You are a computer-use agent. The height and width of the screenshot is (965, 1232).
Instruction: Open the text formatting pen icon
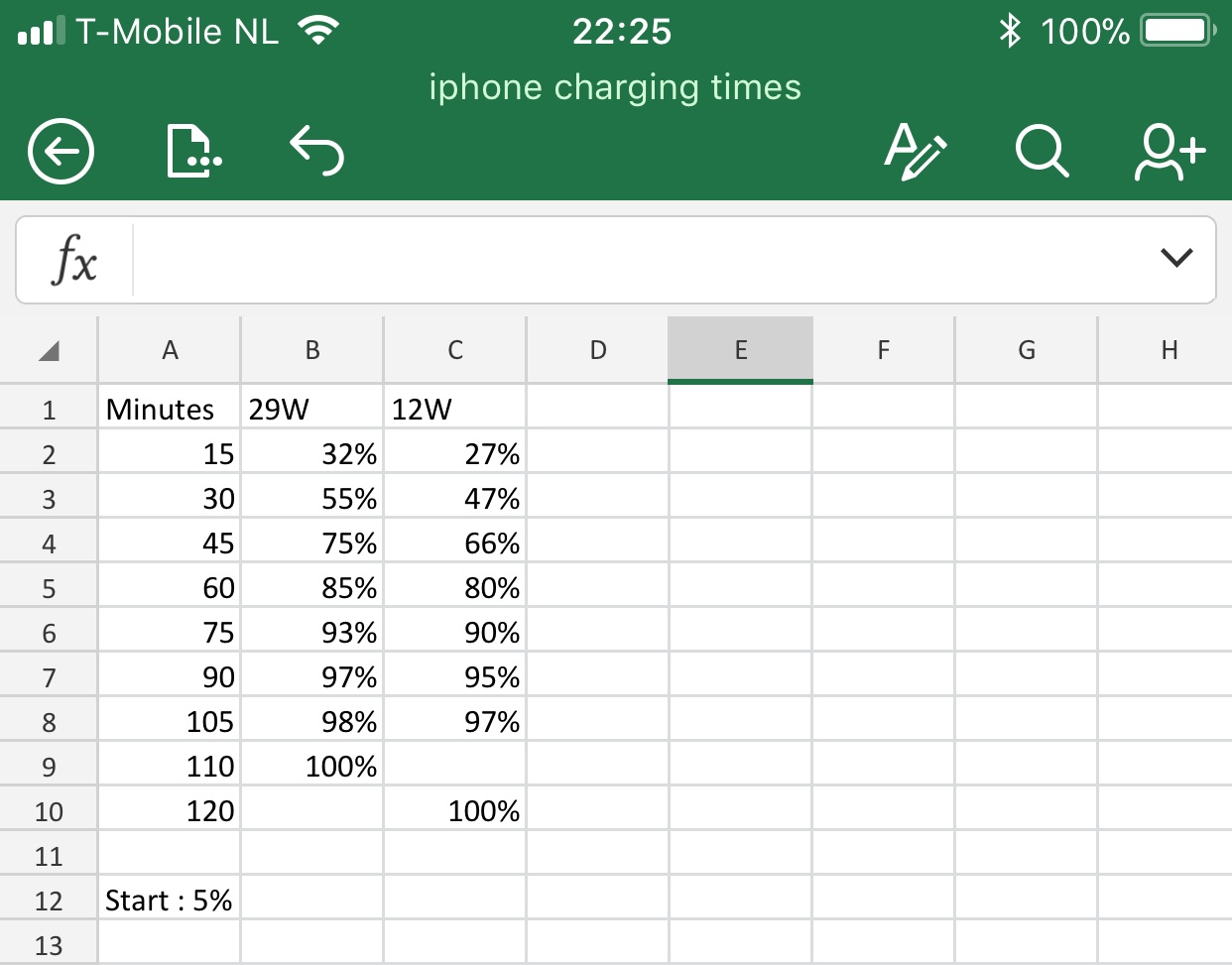[915, 152]
